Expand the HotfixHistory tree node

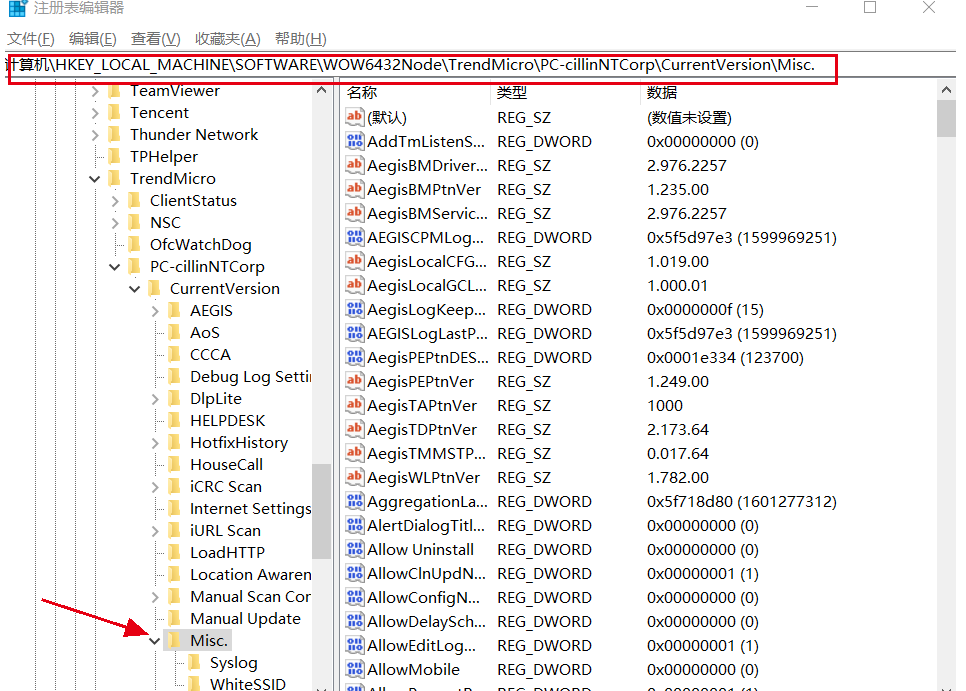click(x=155, y=443)
